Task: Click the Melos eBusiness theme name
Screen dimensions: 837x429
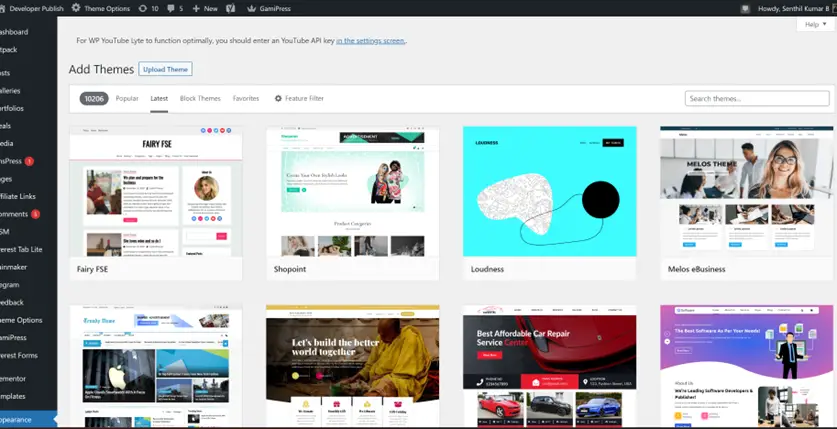Action: [697, 269]
